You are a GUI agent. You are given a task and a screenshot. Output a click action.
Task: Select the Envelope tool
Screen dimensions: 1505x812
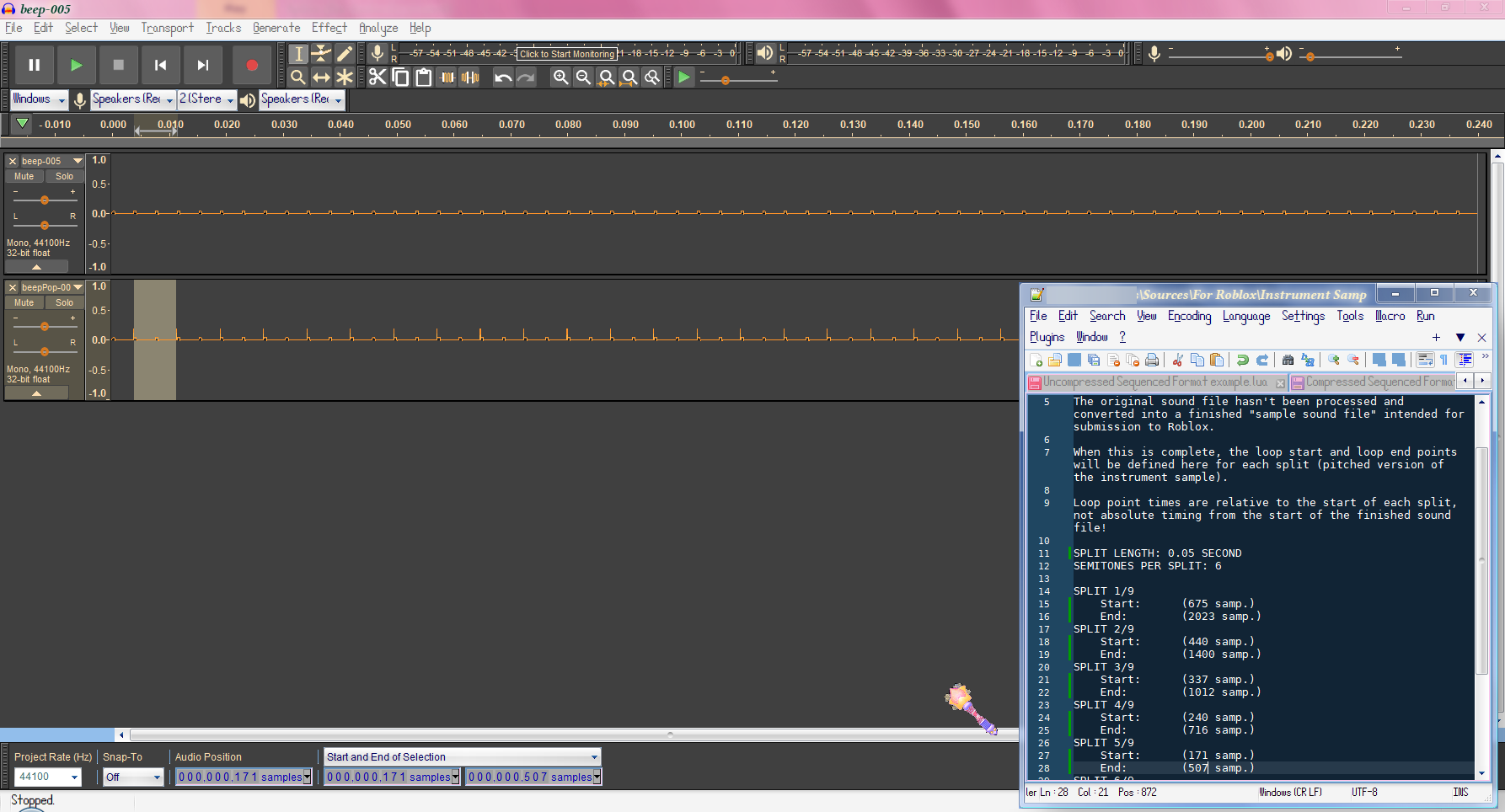pyautogui.click(x=321, y=54)
